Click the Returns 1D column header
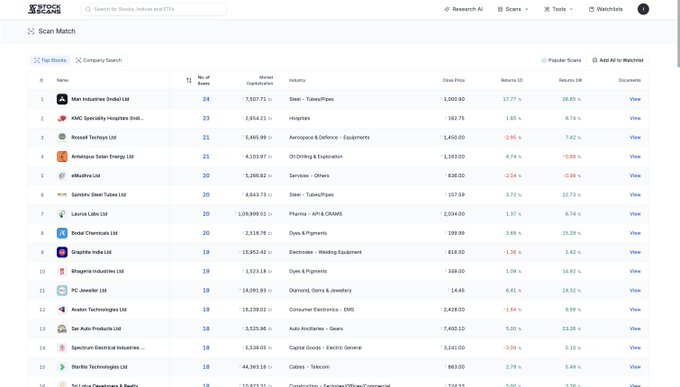The height and width of the screenshot is (387, 680). tap(512, 80)
